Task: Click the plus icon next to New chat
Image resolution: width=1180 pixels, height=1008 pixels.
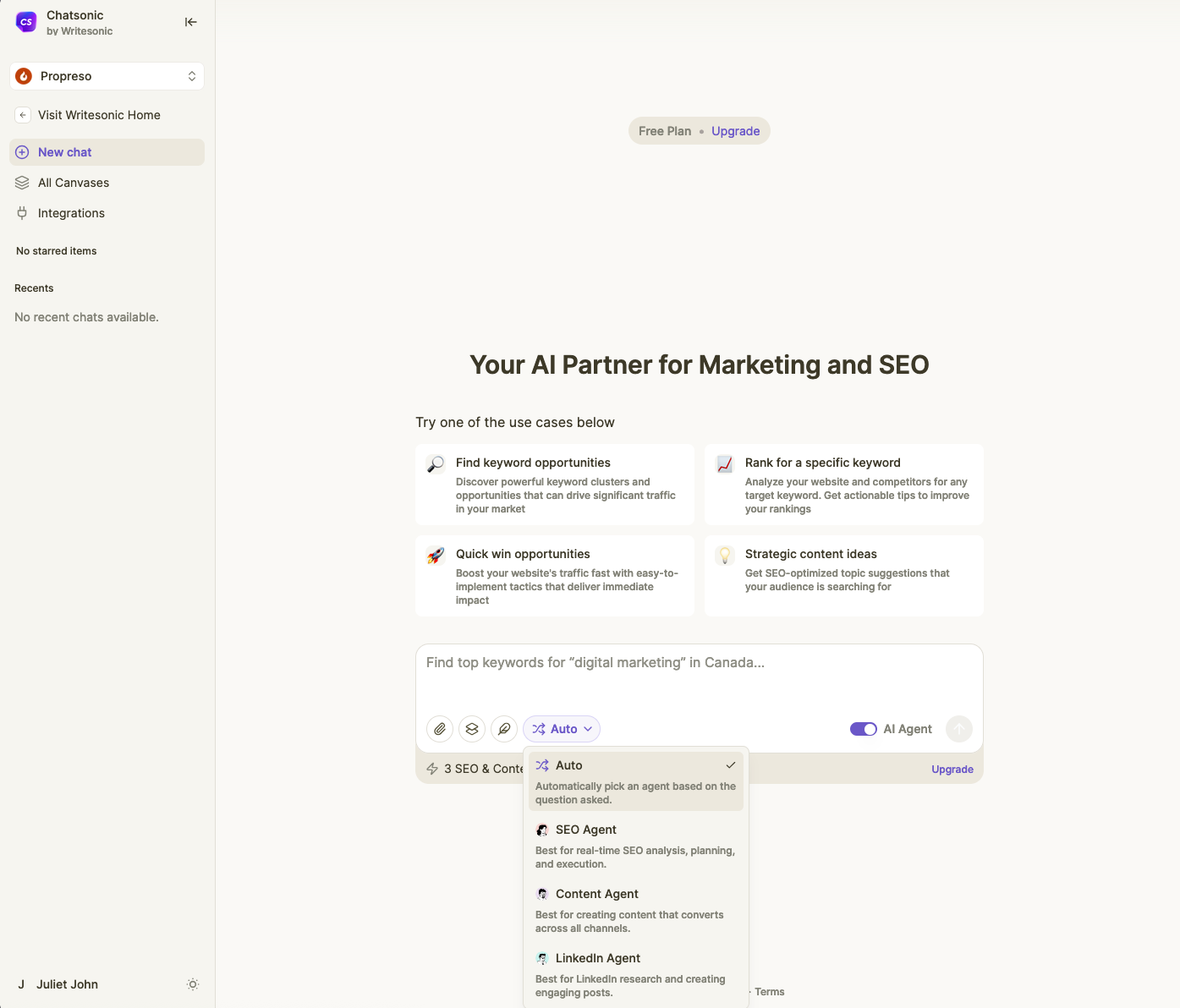Action: [x=22, y=152]
